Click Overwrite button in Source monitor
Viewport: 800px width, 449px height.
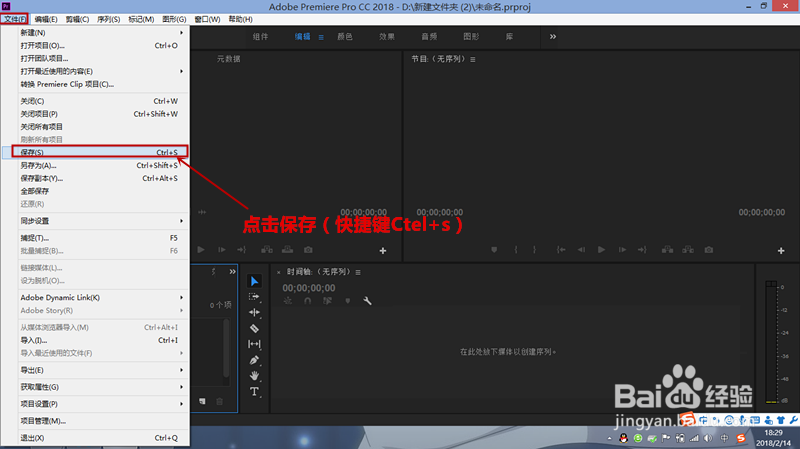[288, 250]
